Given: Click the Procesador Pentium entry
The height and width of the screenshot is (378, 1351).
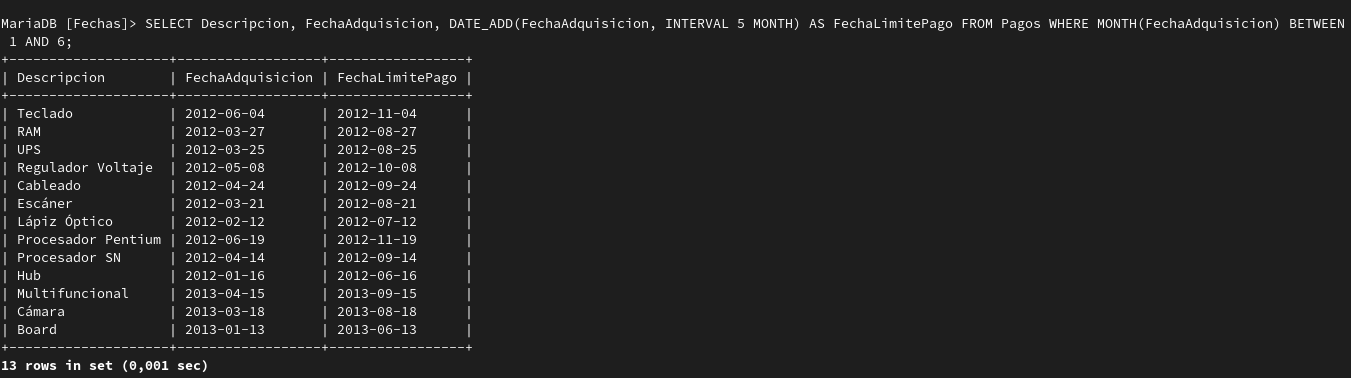Looking at the screenshot, I should click(89, 239).
